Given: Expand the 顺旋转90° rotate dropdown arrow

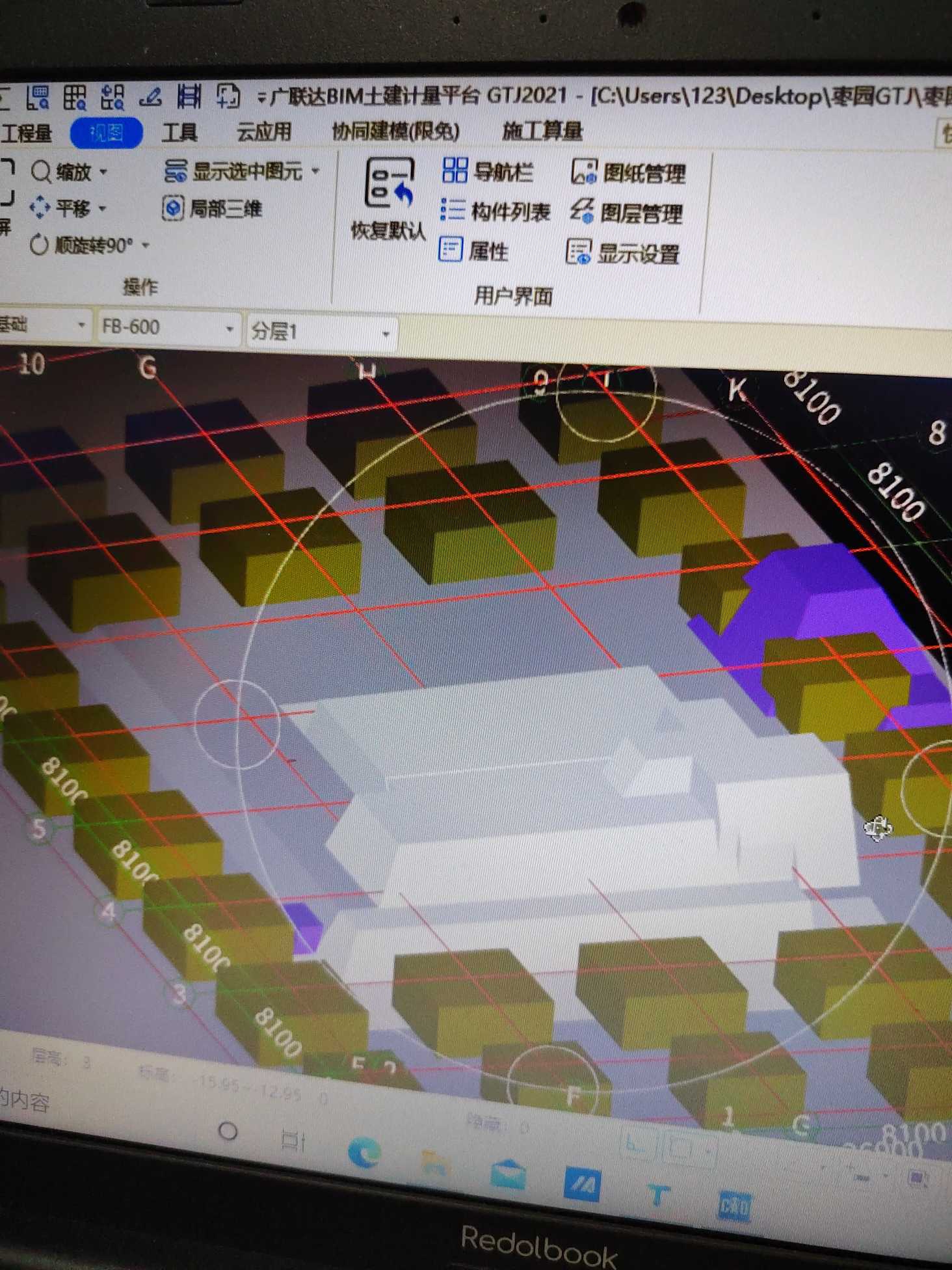Looking at the screenshot, I should tap(146, 246).
